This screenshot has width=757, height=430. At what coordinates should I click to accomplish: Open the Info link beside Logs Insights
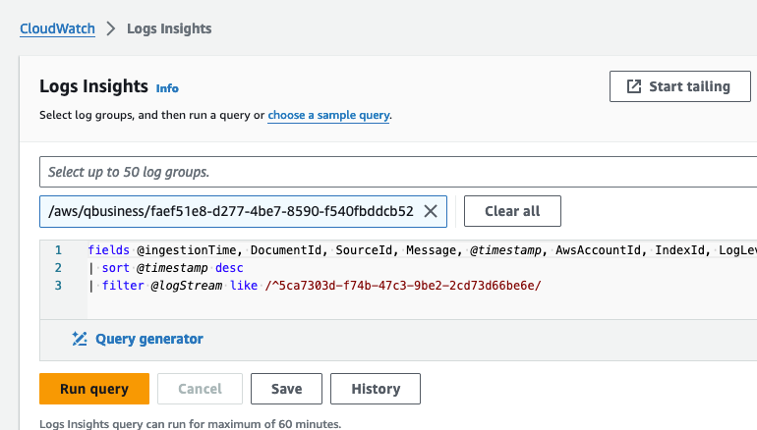pyautogui.click(x=167, y=88)
